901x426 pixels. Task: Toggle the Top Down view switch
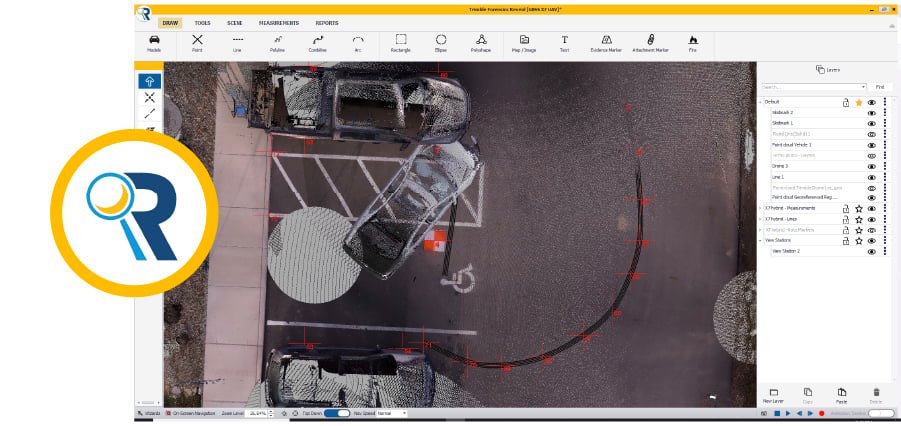pos(337,413)
